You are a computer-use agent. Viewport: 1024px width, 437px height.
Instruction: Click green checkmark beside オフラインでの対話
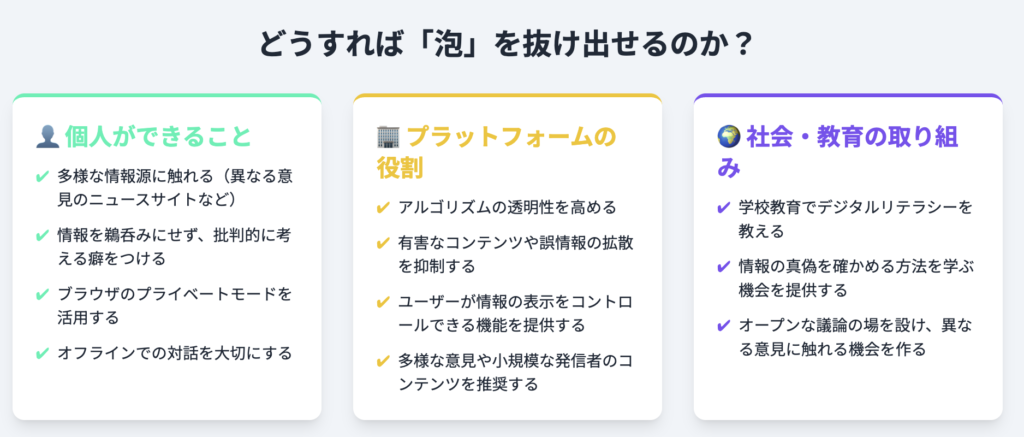(x=42, y=354)
